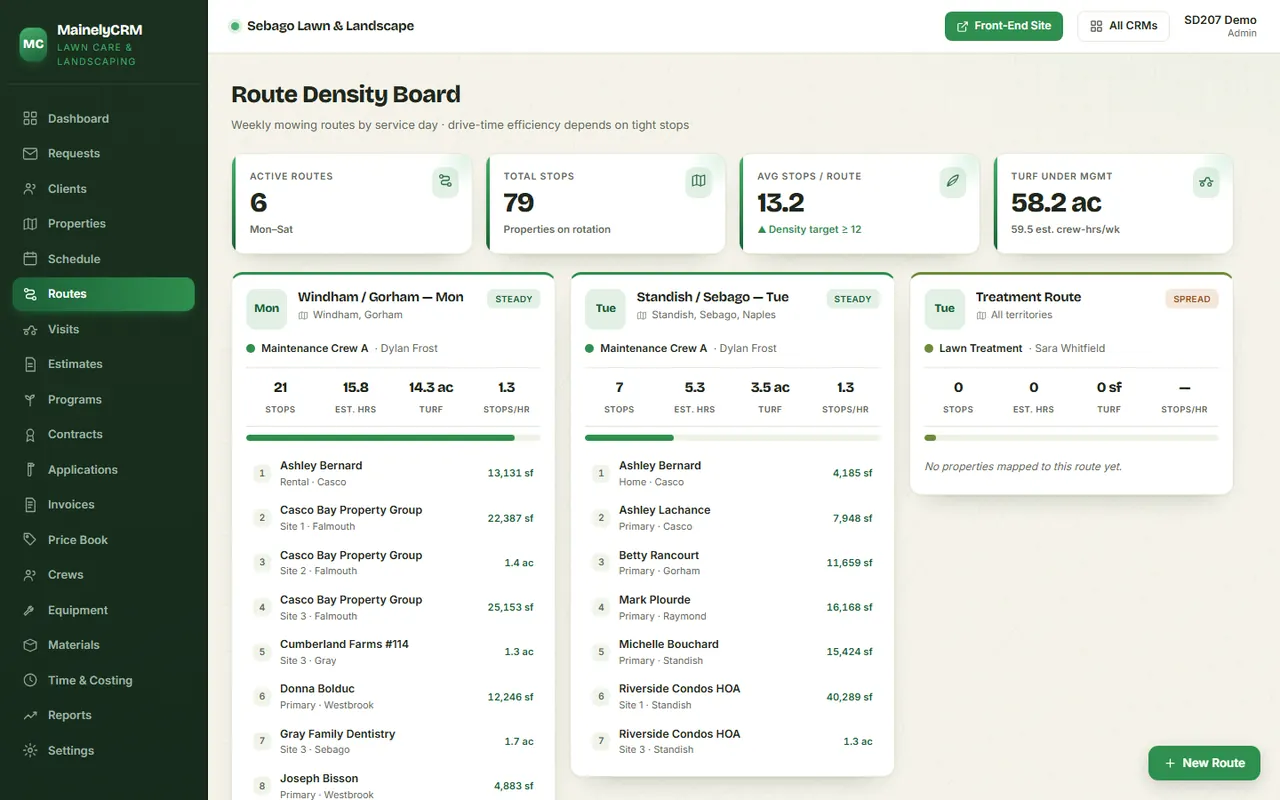Viewport: 1280px width, 800px height.
Task: Click the leaf icon on Avg Stops card
Action: click(x=953, y=181)
